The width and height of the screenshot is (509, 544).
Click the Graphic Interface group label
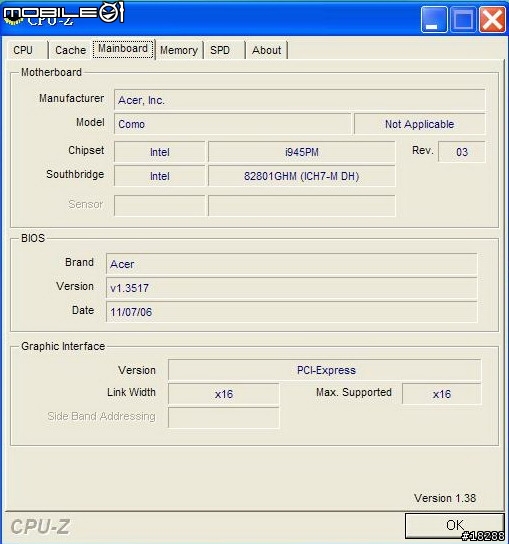pyautogui.click(x=63, y=346)
